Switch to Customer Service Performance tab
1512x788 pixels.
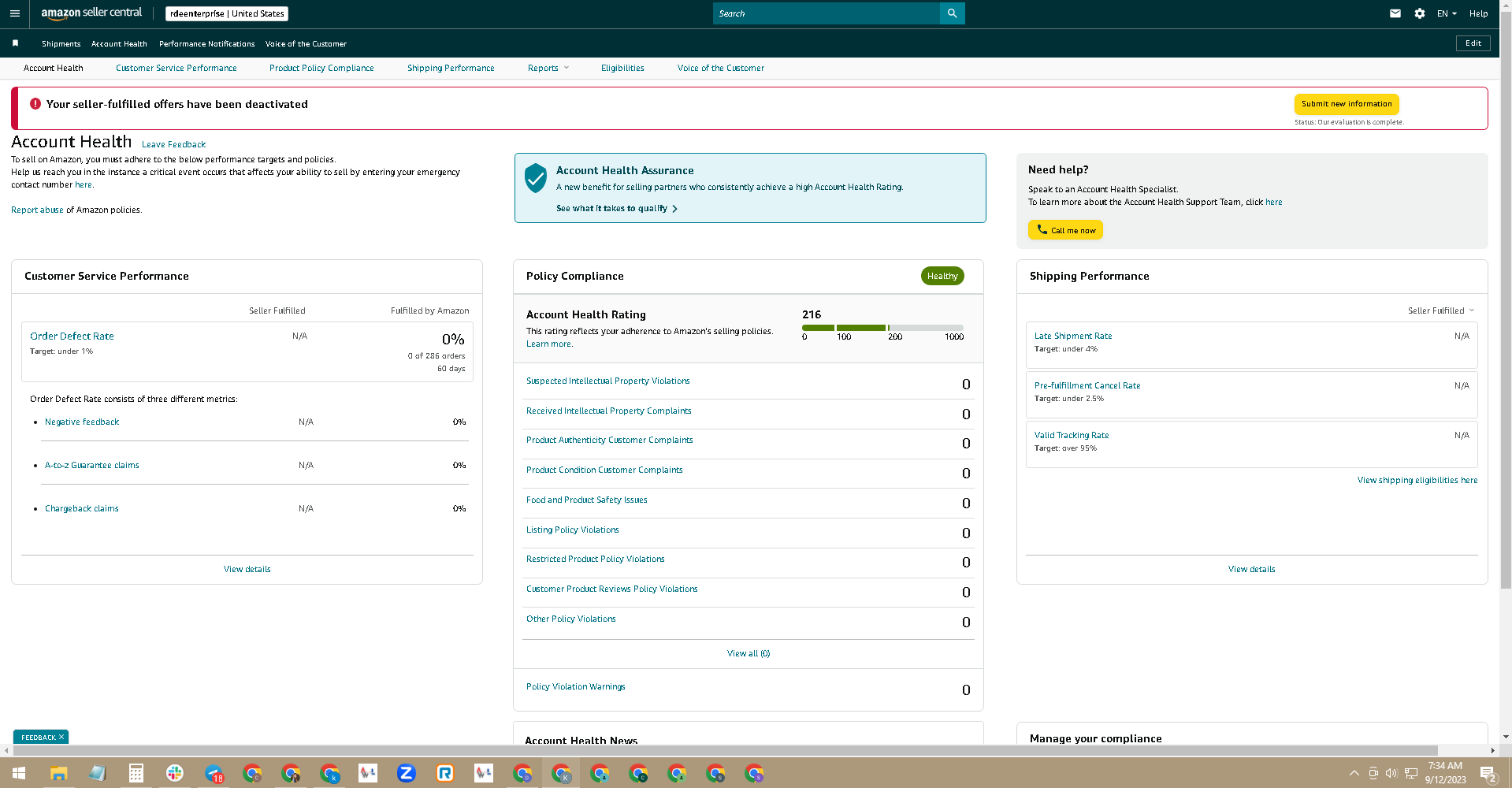(176, 68)
